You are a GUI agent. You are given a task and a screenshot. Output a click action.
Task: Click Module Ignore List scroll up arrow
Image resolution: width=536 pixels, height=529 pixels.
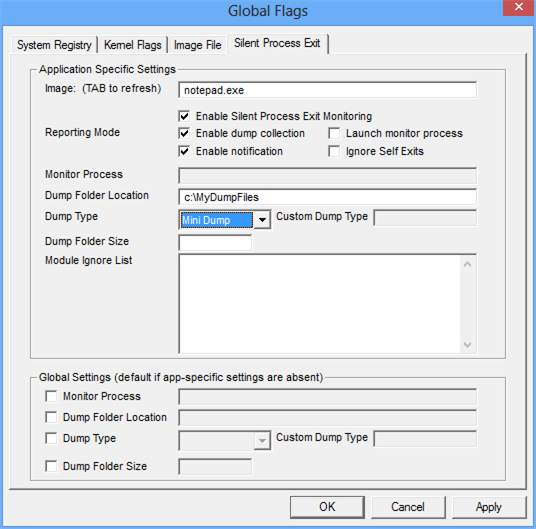pos(468,264)
